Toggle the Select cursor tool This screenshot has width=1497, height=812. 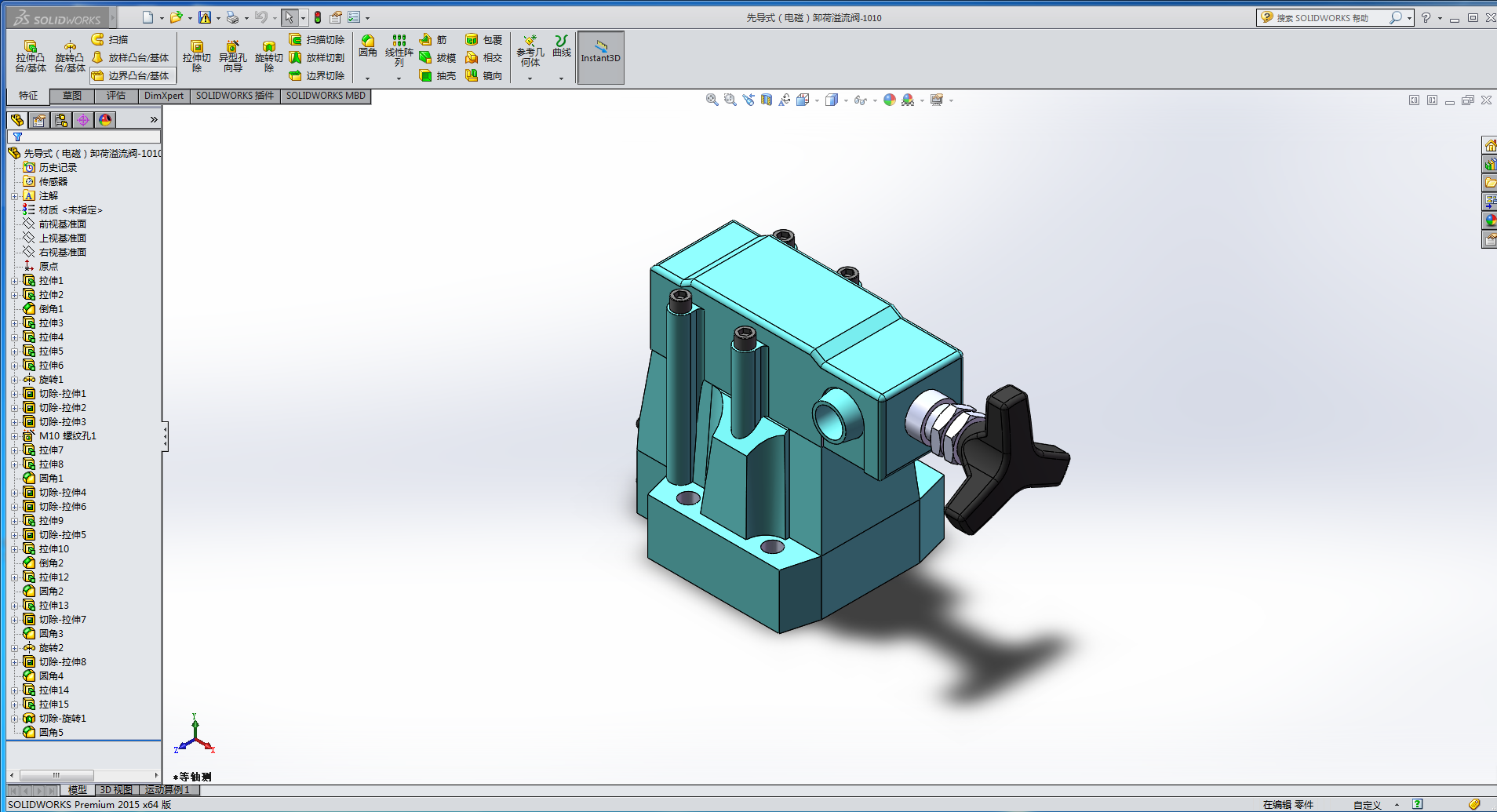click(x=290, y=17)
